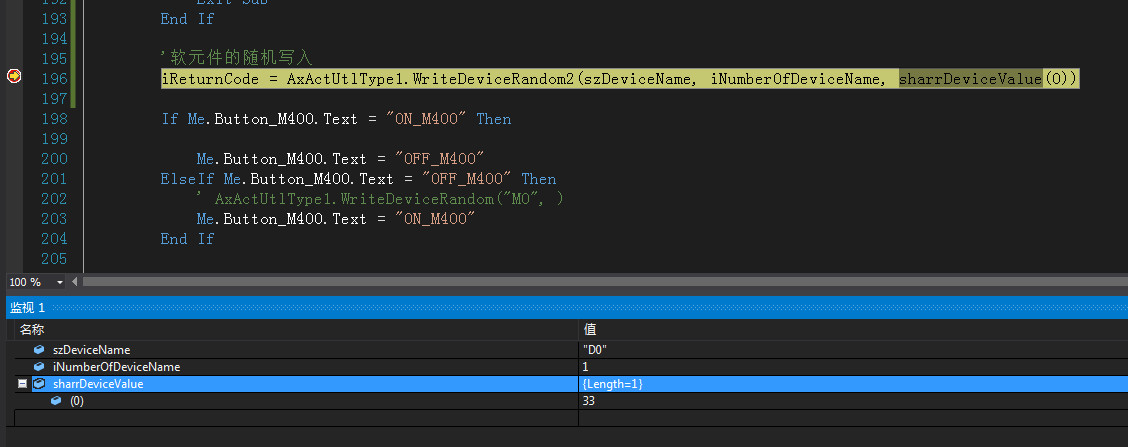Click the (0) element variable icon
1128x447 pixels.
pyautogui.click(x=56, y=401)
